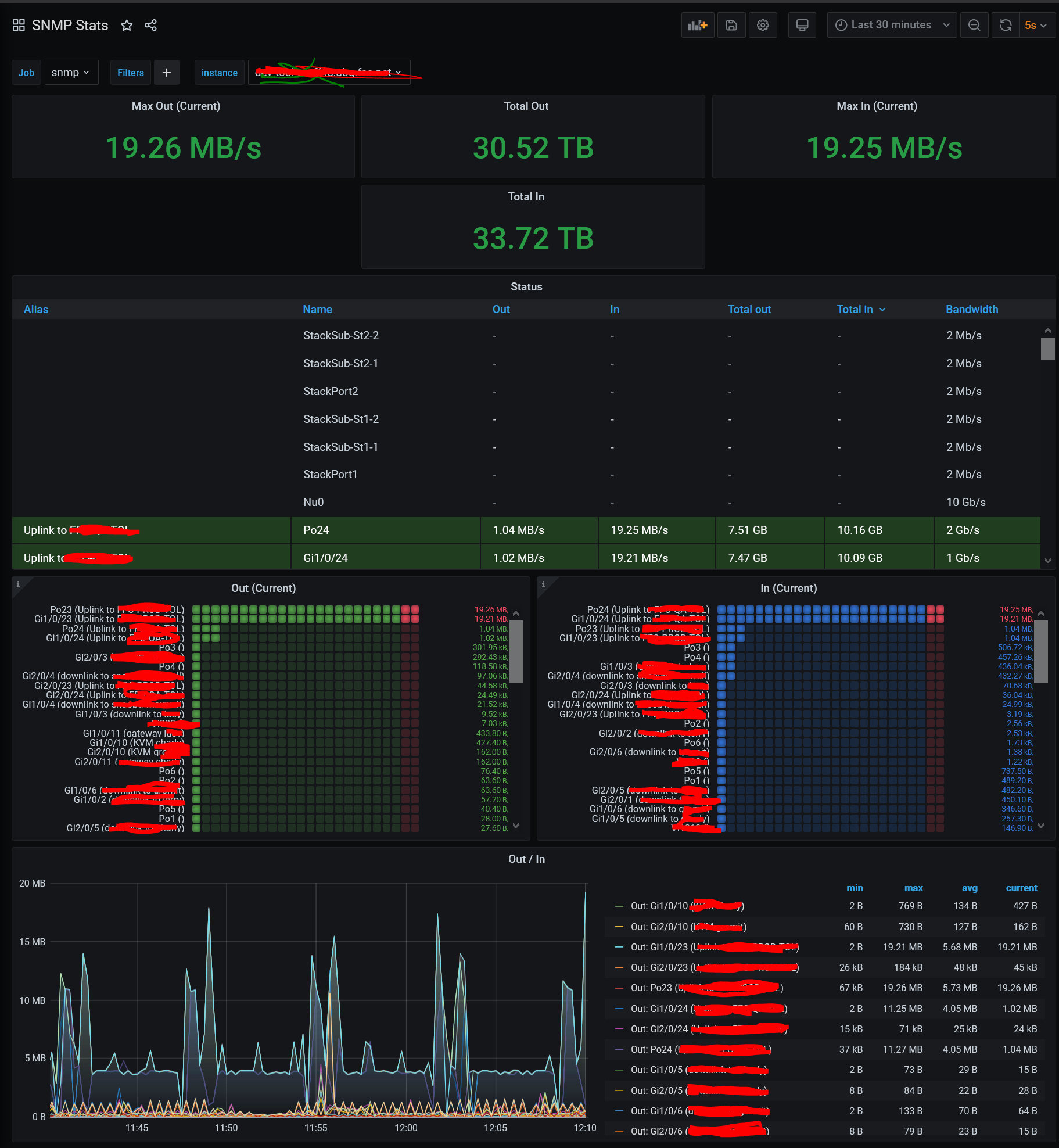1059x1148 pixels.
Task: Open the Status panel title menu
Action: (x=526, y=286)
